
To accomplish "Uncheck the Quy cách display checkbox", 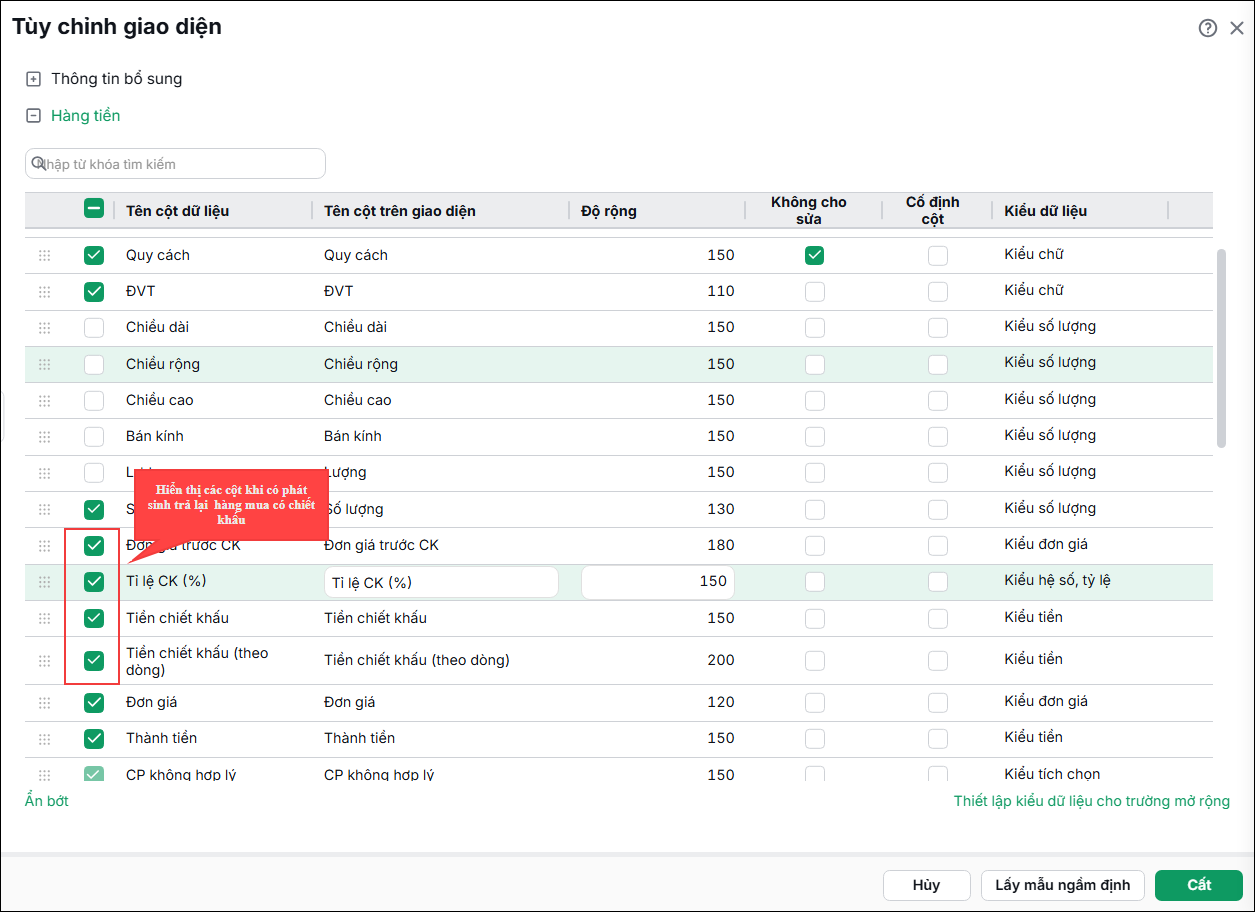I will tap(94, 255).
